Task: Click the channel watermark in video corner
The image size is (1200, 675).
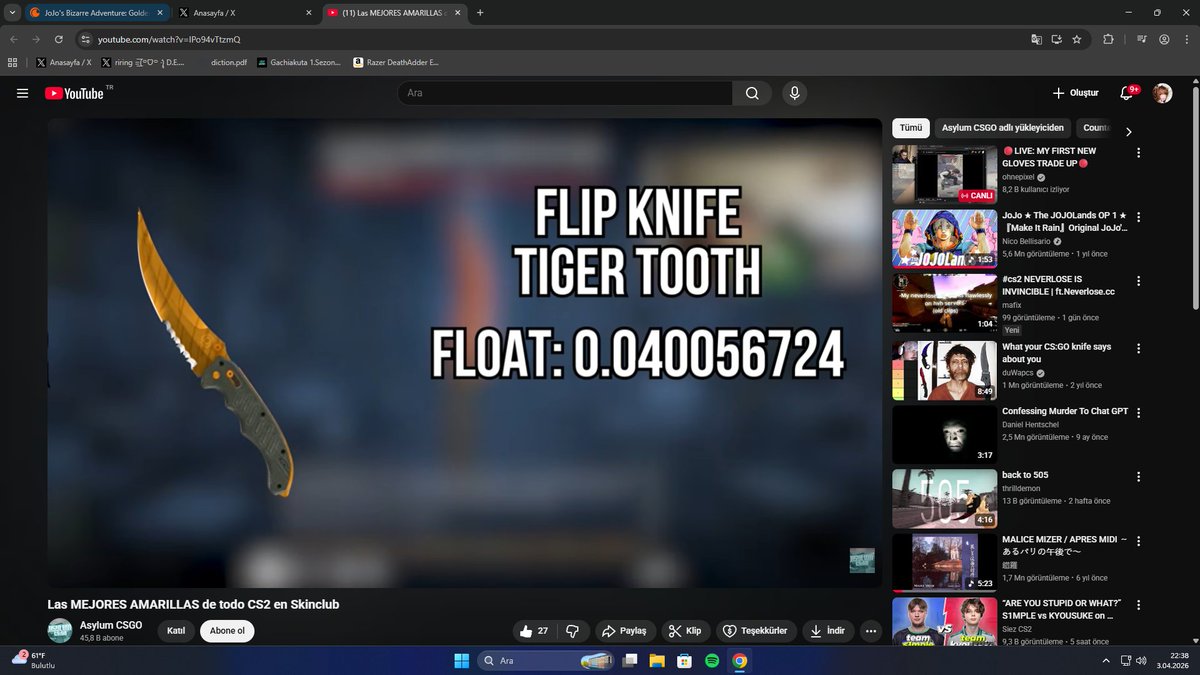Action: [862, 560]
